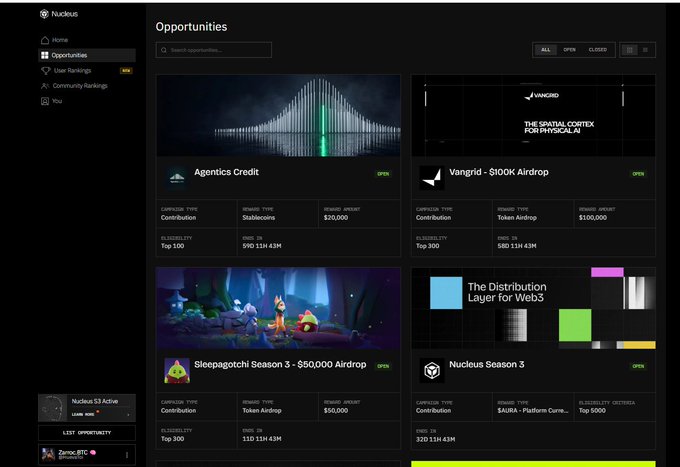
Task: Click Top 5000 eligibility criteria
Action: pos(592,410)
